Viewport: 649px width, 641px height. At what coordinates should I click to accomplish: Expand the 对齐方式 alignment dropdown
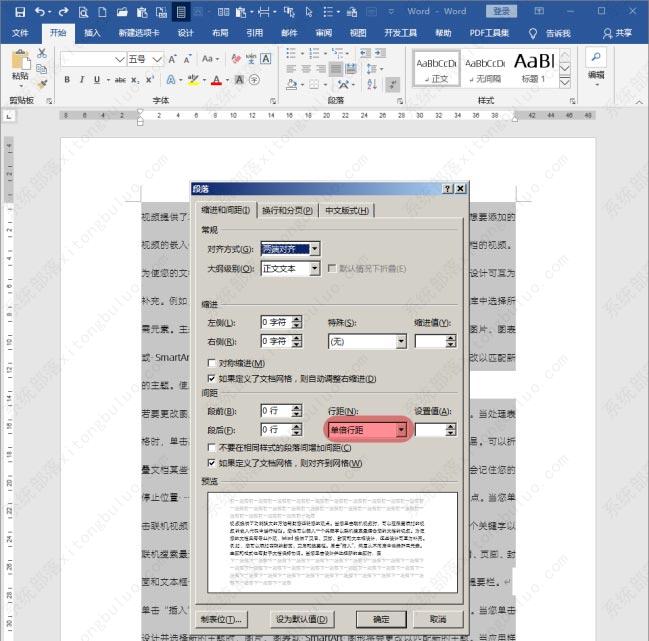315,249
